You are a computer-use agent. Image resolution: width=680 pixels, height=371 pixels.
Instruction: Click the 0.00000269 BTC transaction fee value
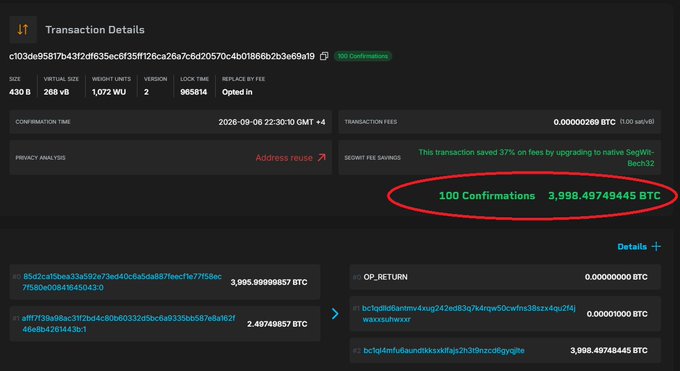[x=584, y=122]
